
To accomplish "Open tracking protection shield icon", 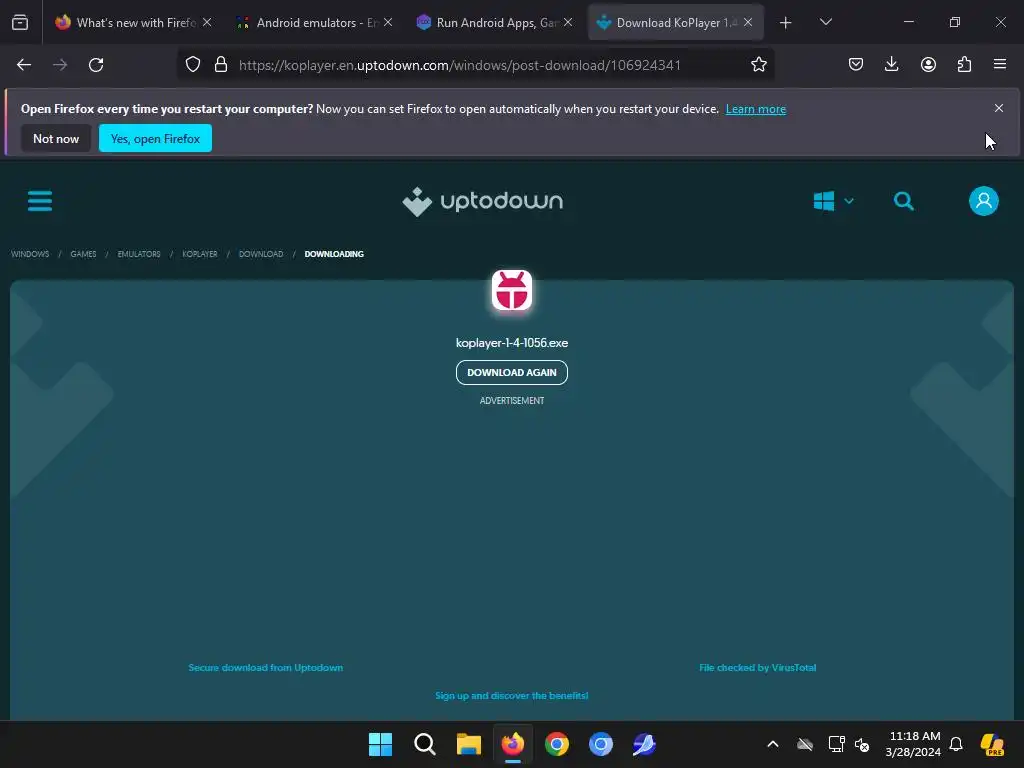I will point(193,65).
